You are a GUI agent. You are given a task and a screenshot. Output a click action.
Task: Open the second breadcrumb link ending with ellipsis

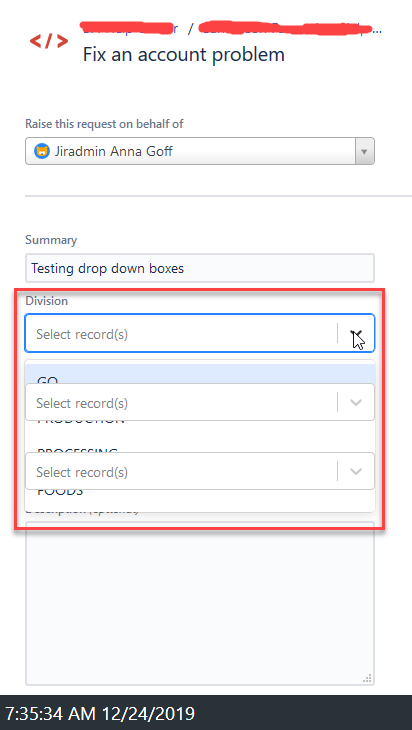click(290, 28)
